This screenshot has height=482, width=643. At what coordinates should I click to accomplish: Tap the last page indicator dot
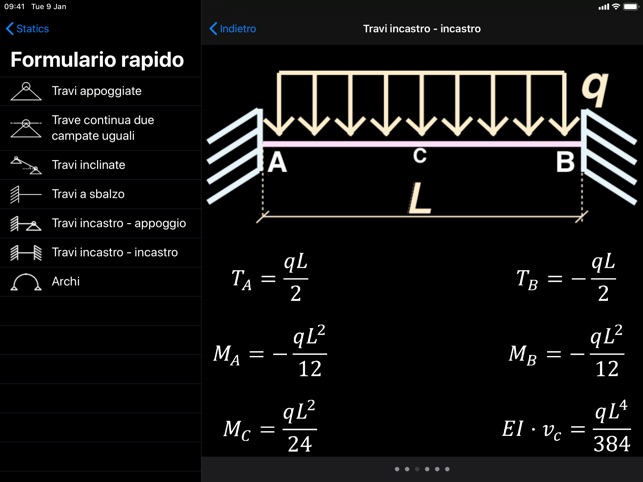pos(447,469)
